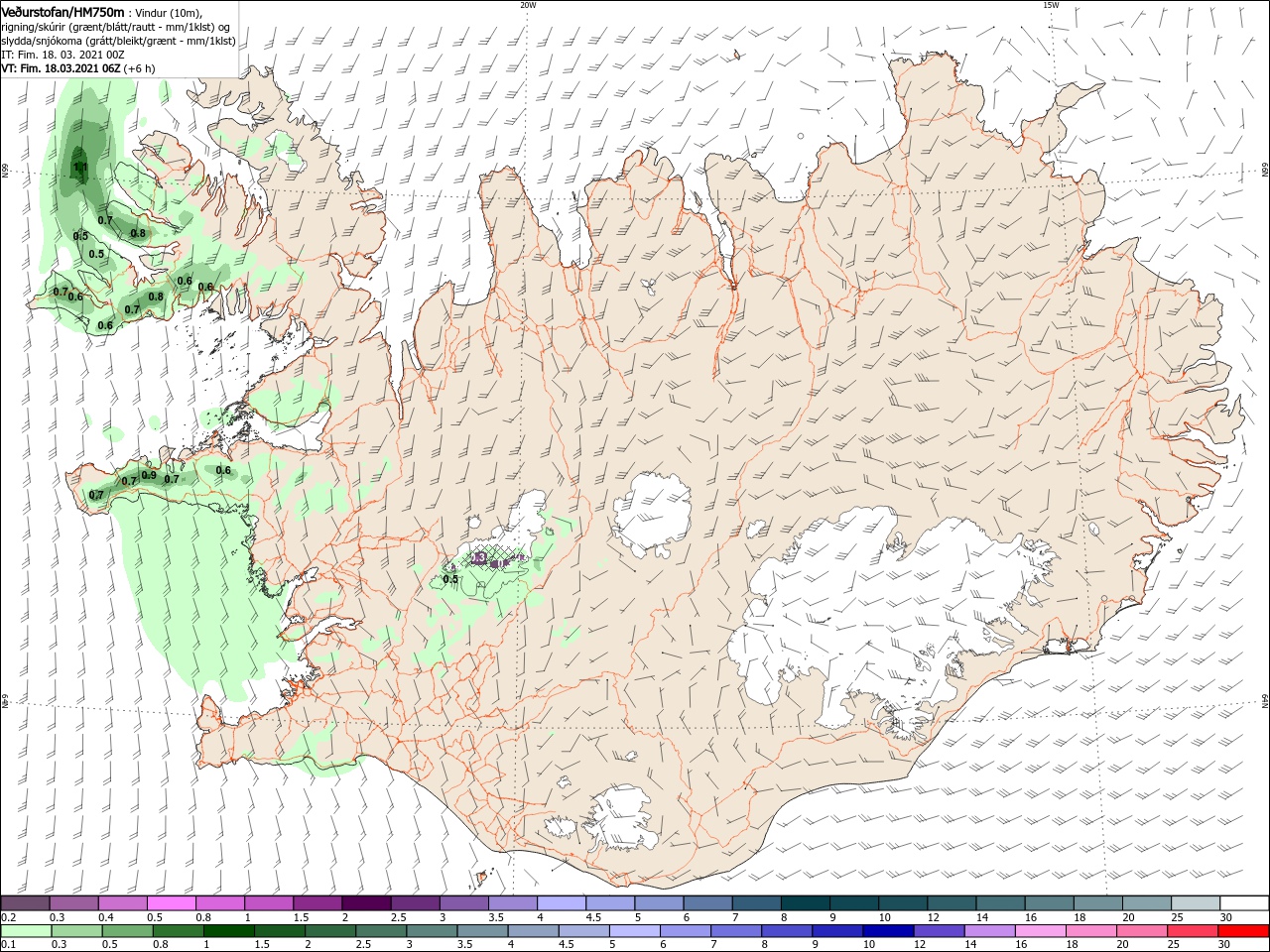
Task: Select the IT: Fim. 18. 03. 2021 00Z line
Action: (61, 56)
